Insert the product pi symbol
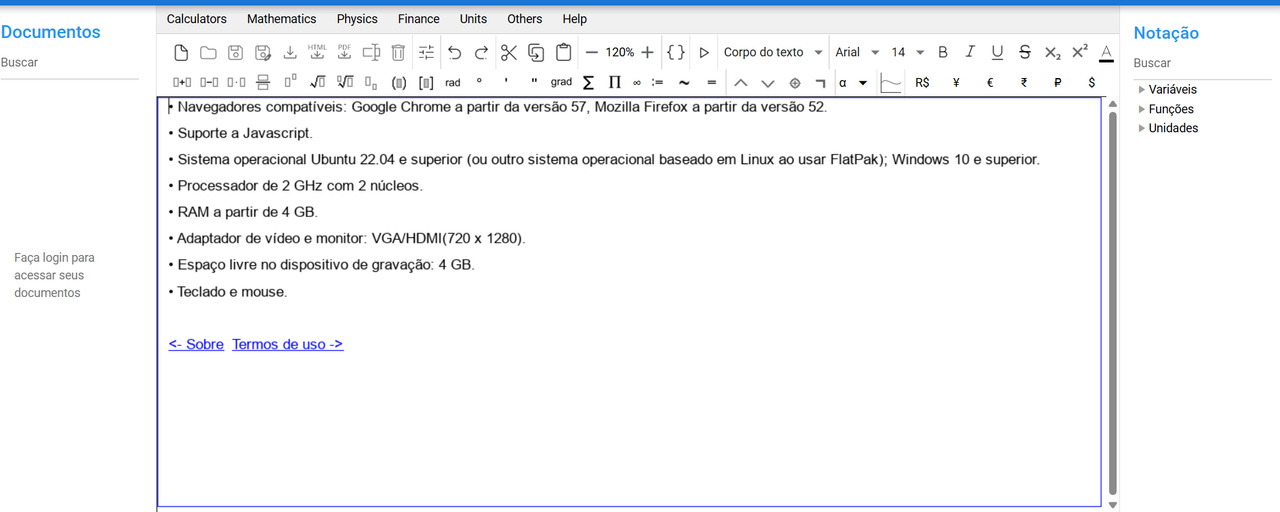 point(615,83)
